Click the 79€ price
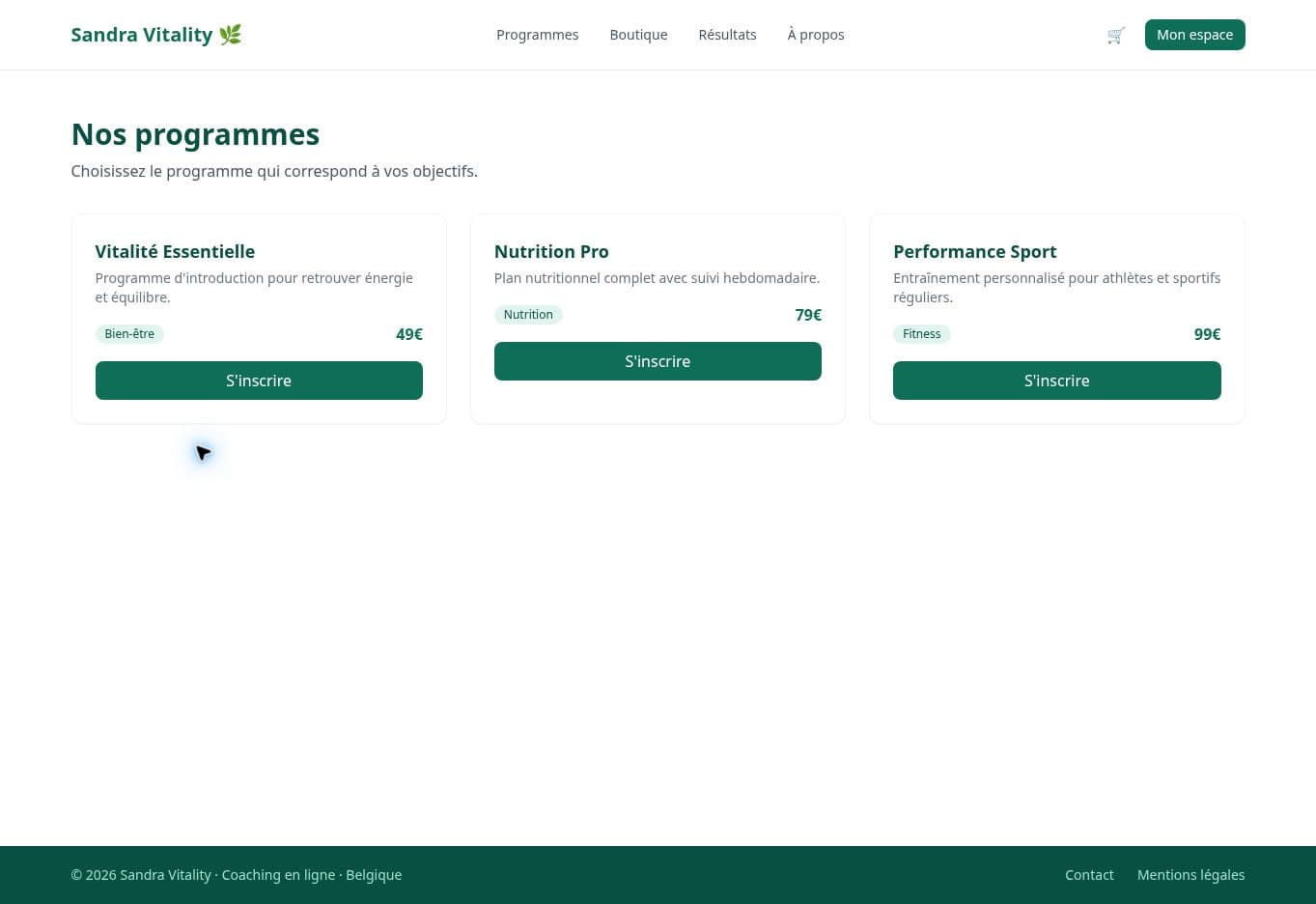Screen dimensions: 1316x904 (x=808, y=315)
